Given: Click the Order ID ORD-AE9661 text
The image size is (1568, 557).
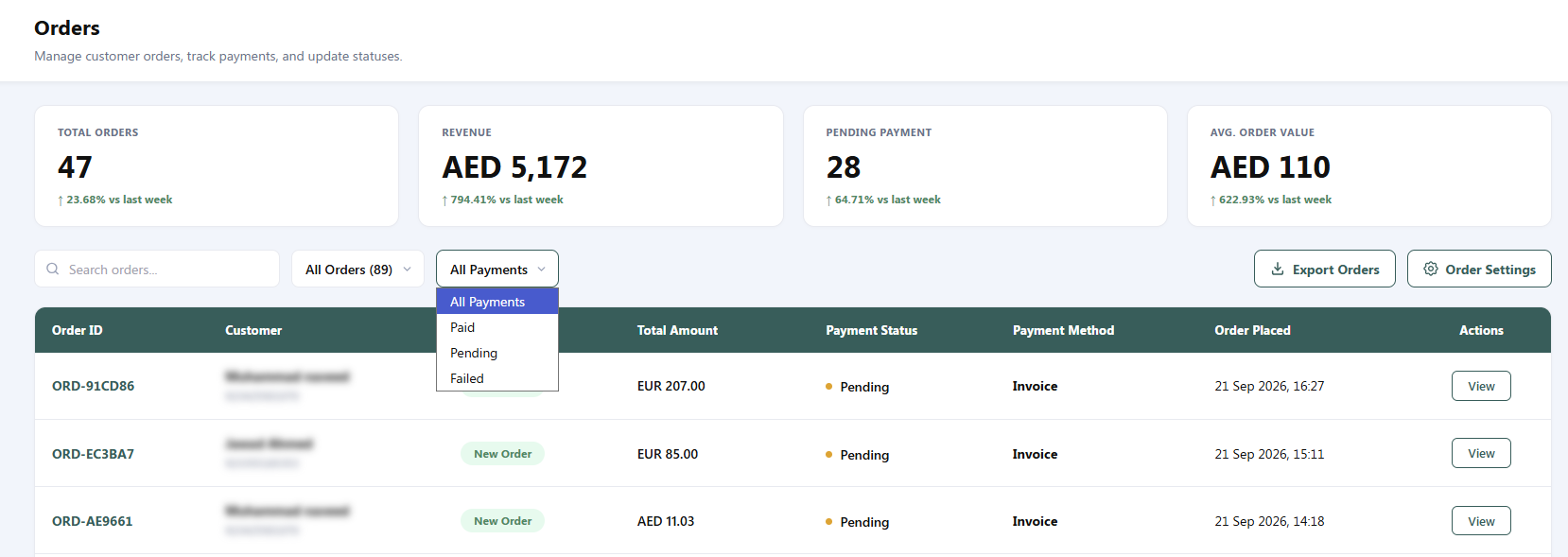Looking at the screenshot, I should click(93, 521).
